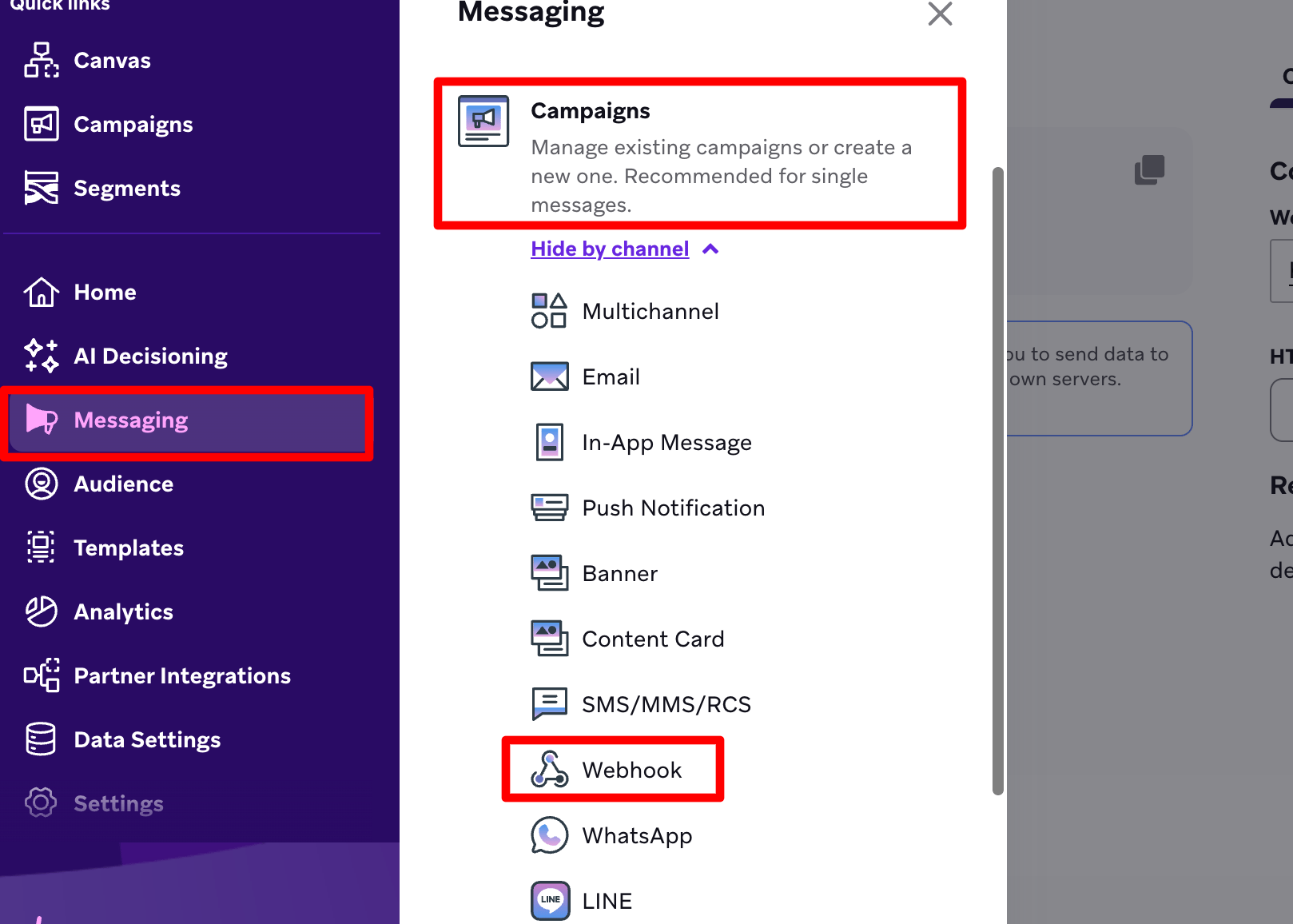This screenshot has width=1293, height=924.
Task: Click the Templates icon in sidebar
Action: point(42,548)
